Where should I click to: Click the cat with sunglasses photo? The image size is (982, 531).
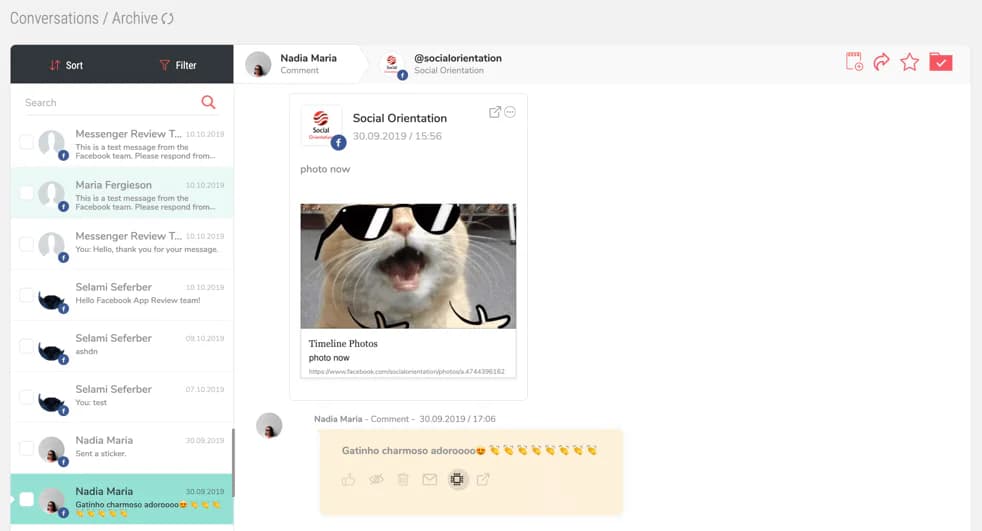click(x=408, y=266)
